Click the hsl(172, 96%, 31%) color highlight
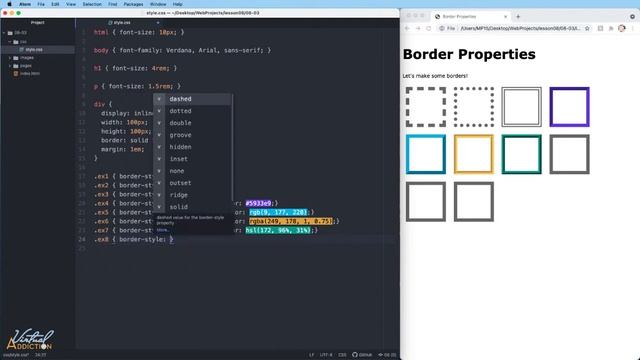This screenshot has height=360, width=640. tap(278, 230)
